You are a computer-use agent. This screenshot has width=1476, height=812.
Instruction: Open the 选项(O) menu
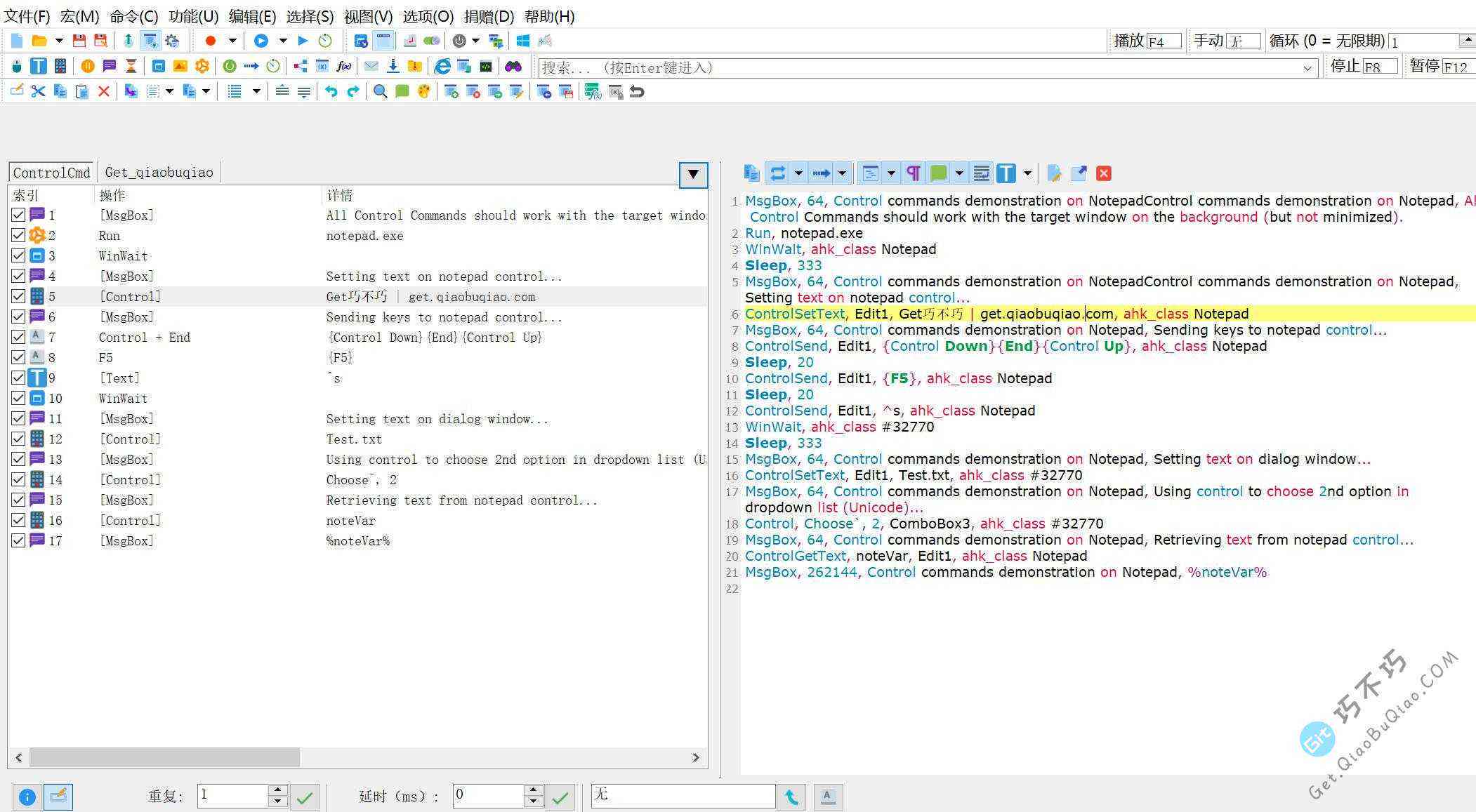pos(428,16)
